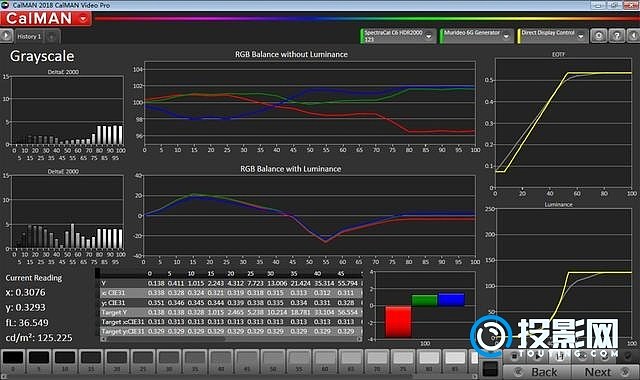
Task: Click the data table horizontal scrollbar
Action: [231, 339]
